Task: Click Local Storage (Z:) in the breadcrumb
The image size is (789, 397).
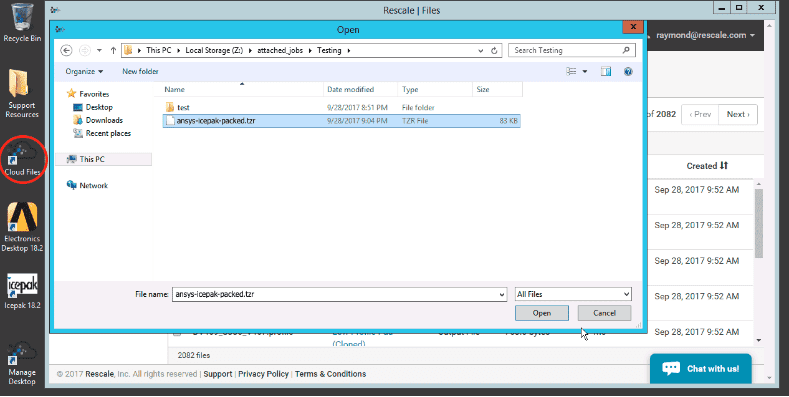Action: 214,50
